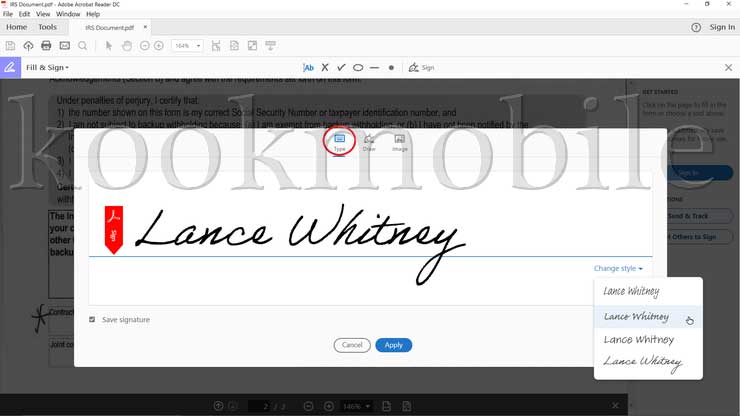Click the Save file toolbar icon
Image resolution: width=740 pixels, height=416 pixels.
tap(10, 46)
